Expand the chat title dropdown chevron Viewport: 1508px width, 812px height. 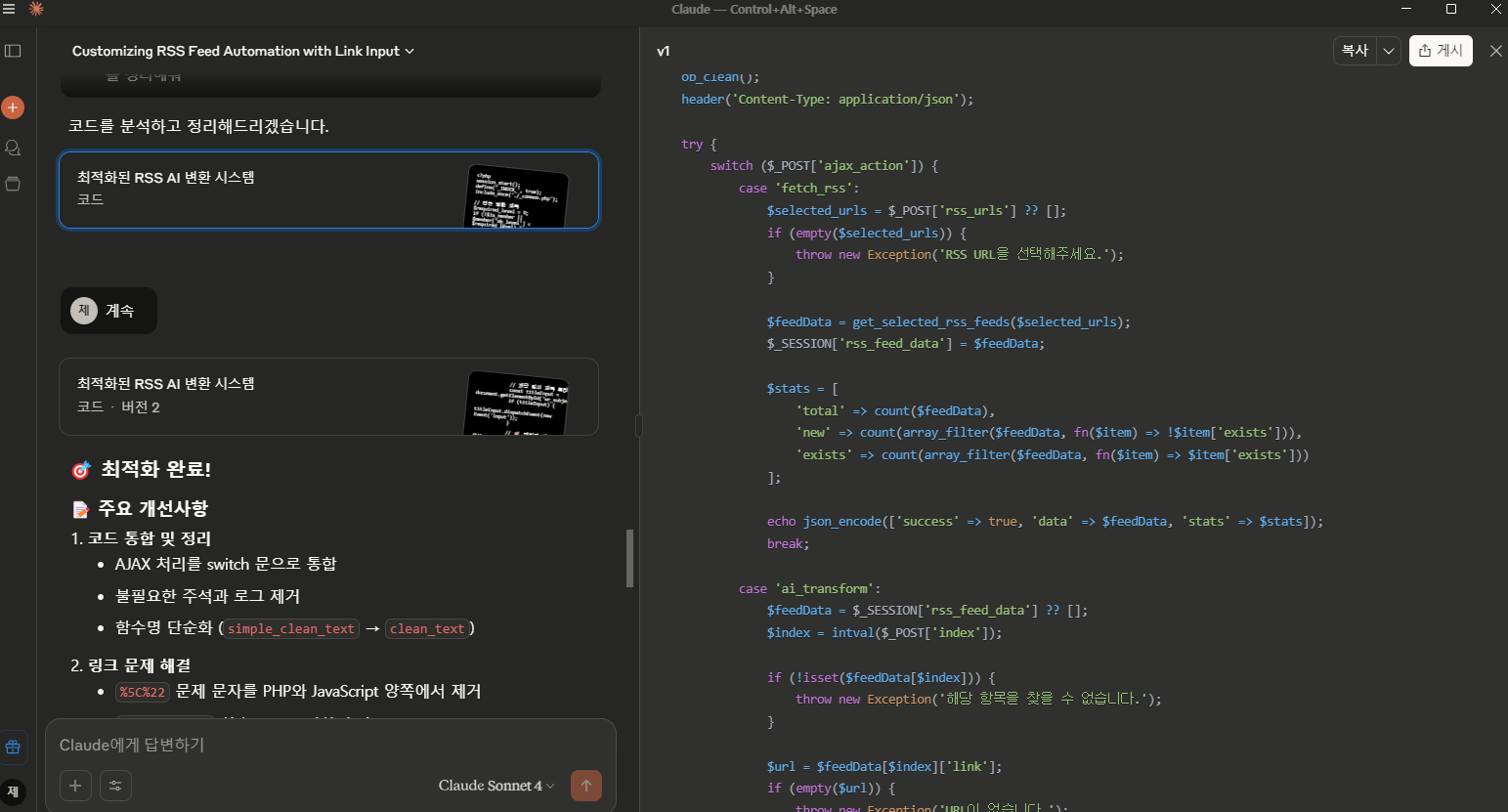[x=409, y=51]
